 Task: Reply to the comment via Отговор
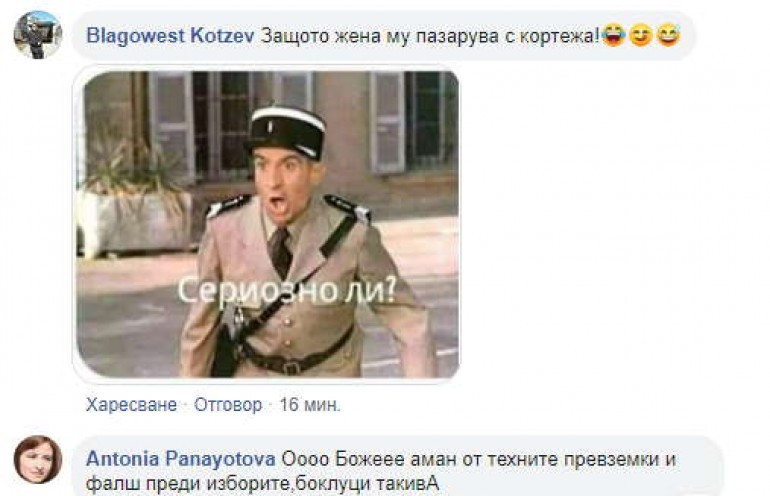coord(228,405)
